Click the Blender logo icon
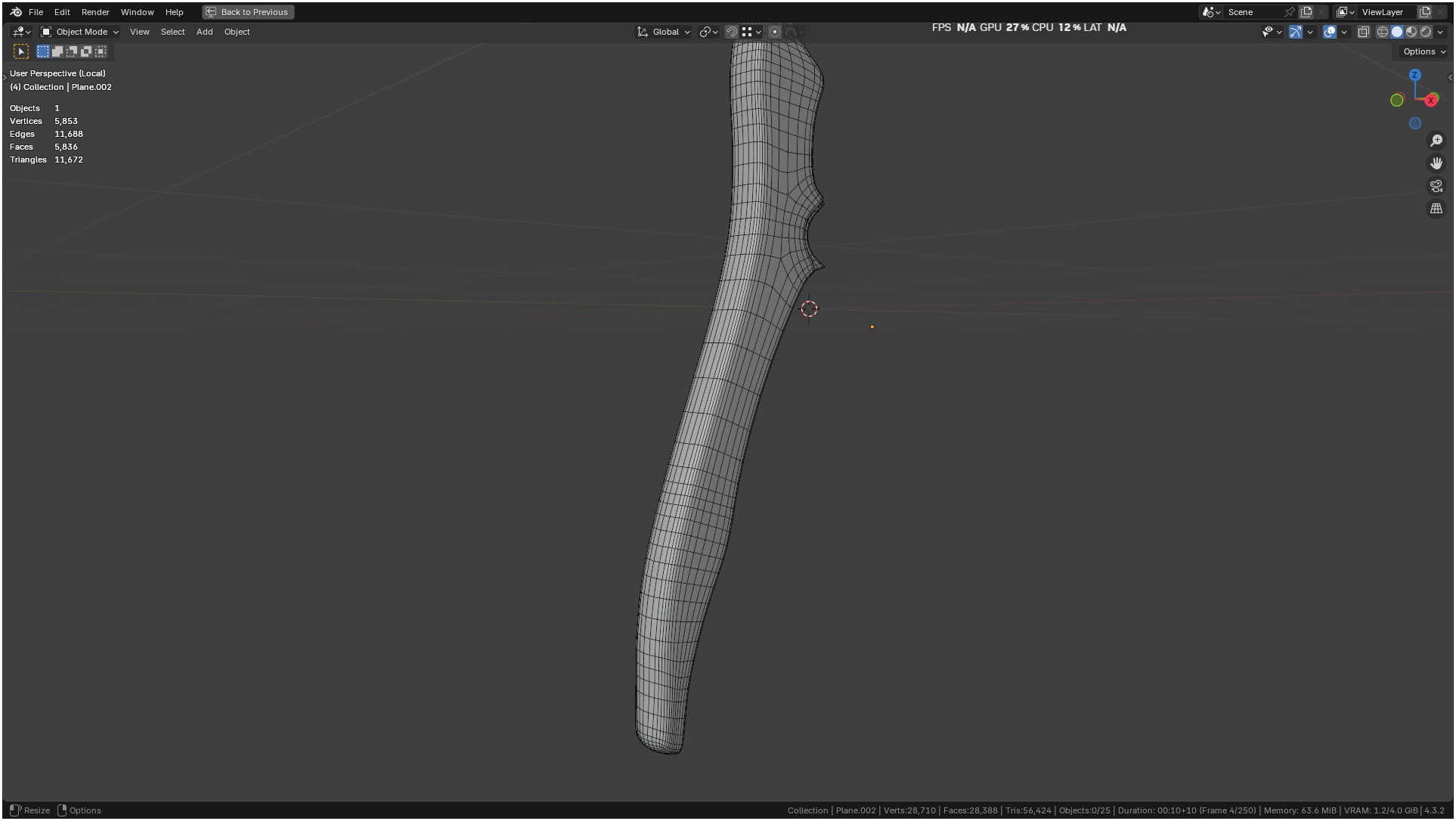The height and width of the screenshot is (821, 1456). coord(16,12)
